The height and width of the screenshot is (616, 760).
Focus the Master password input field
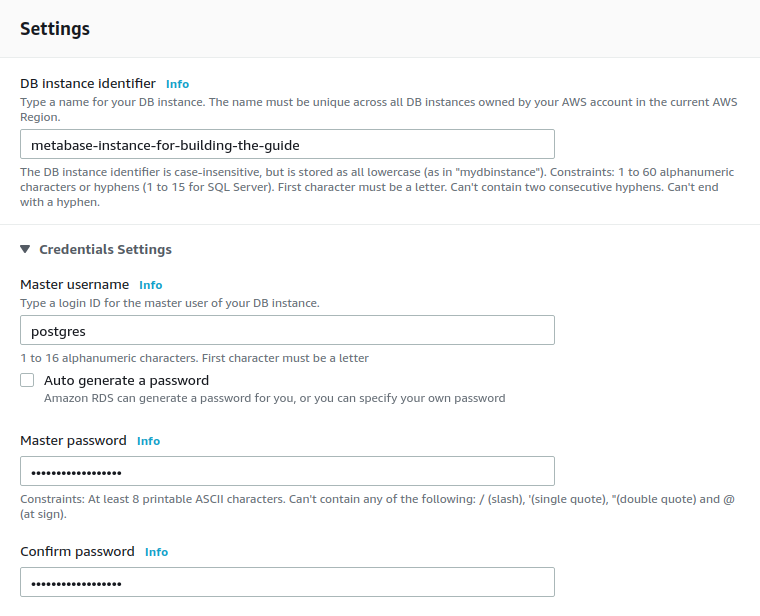[287, 471]
